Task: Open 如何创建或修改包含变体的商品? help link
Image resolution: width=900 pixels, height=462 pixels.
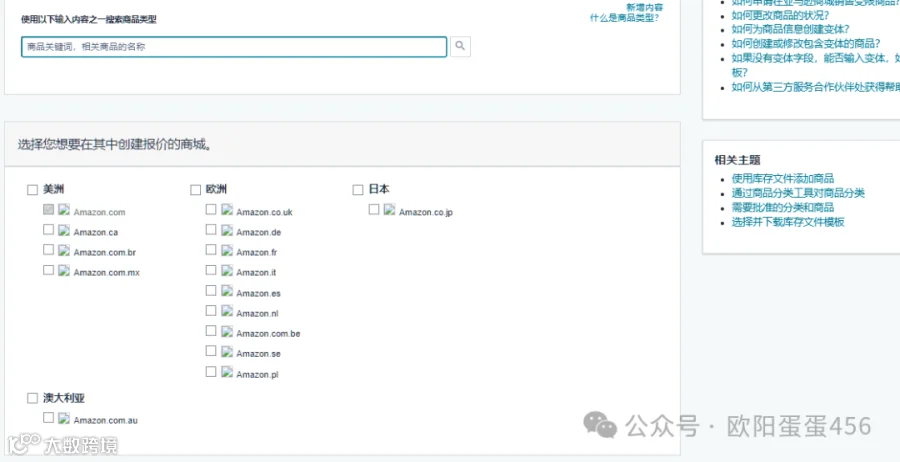Action: (x=806, y=44)
